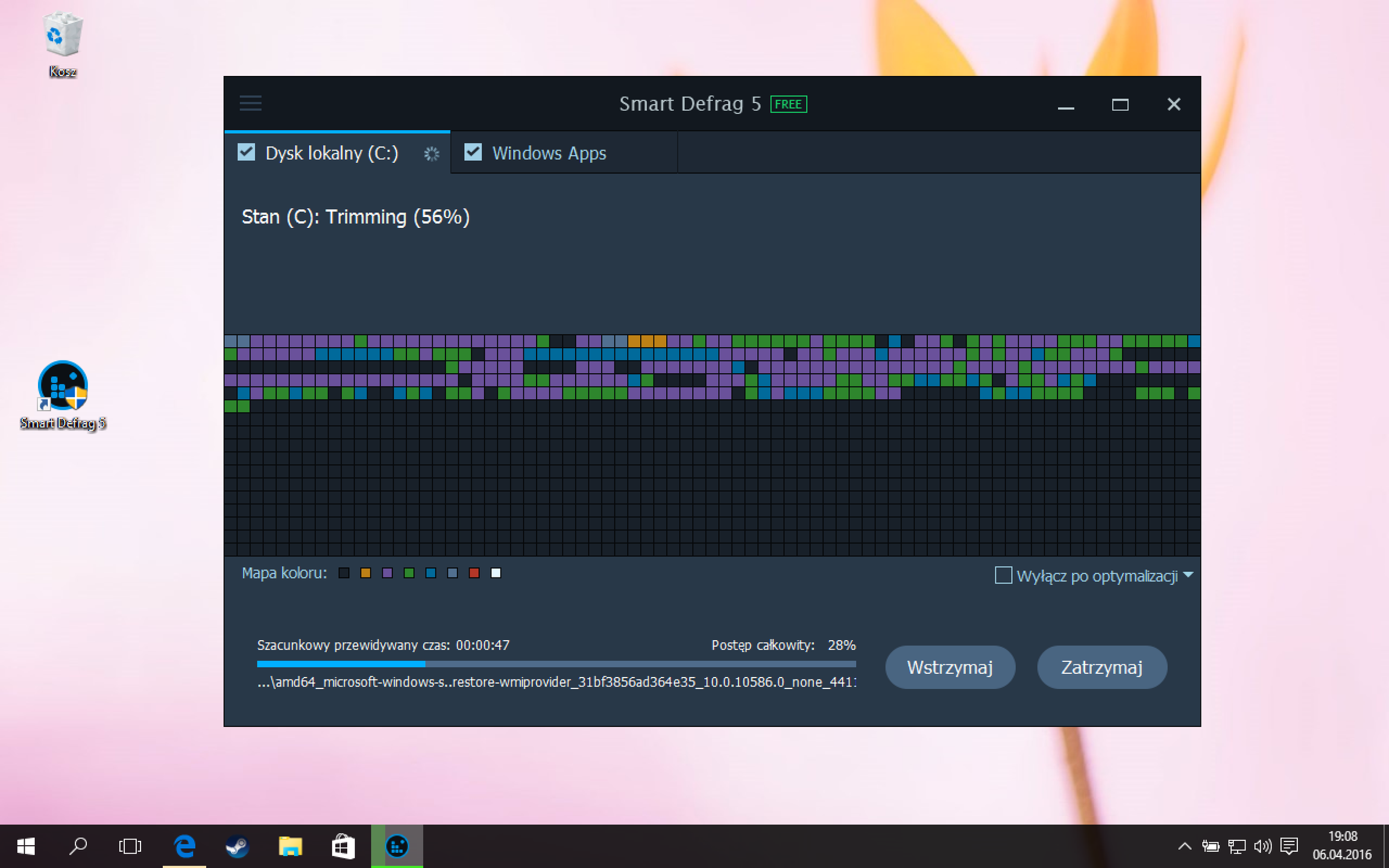Open File Explorer from the taskbar
The image size is (1389, 868).
290,846
